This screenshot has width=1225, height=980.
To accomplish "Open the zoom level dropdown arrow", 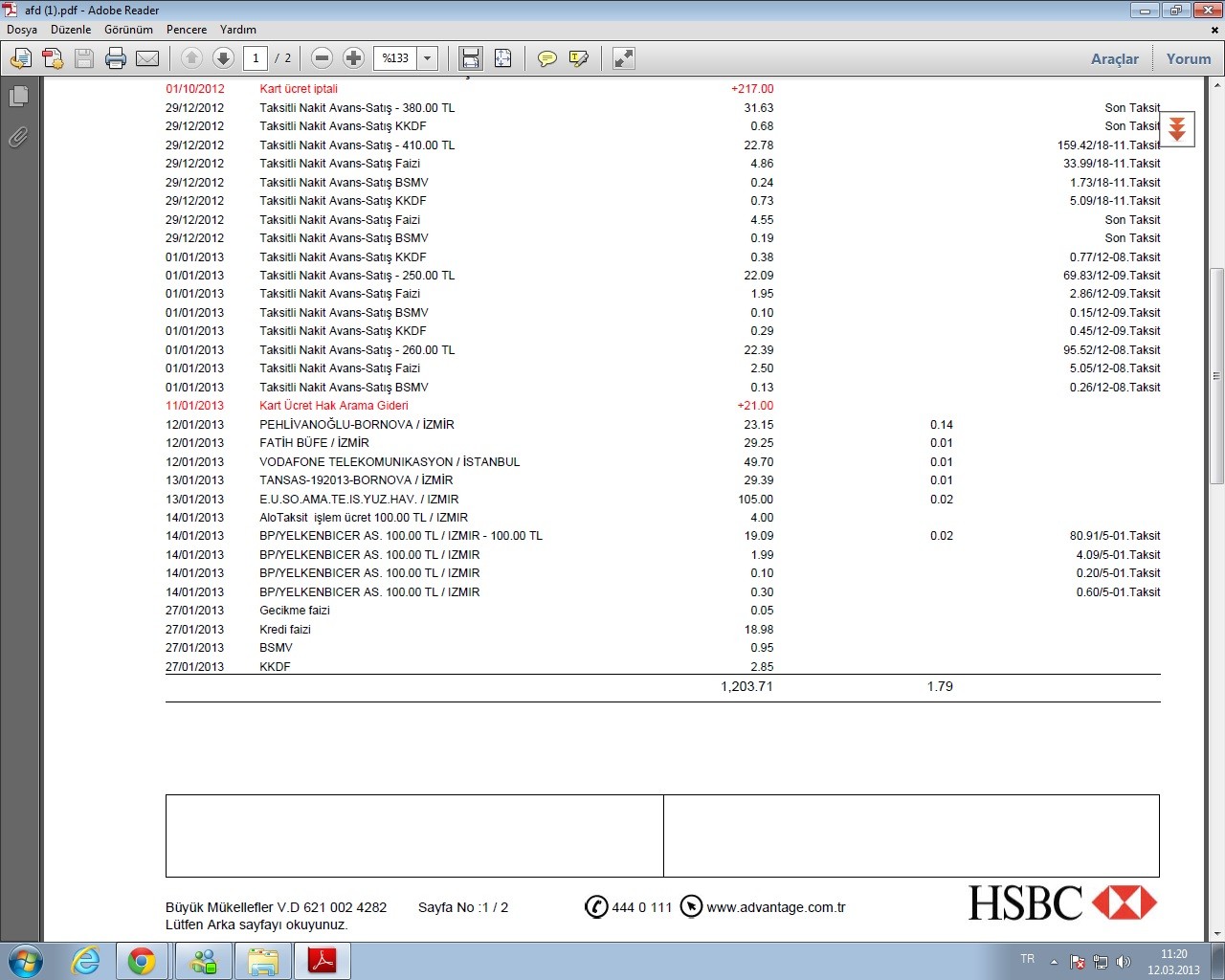I will tap(428, 58).
